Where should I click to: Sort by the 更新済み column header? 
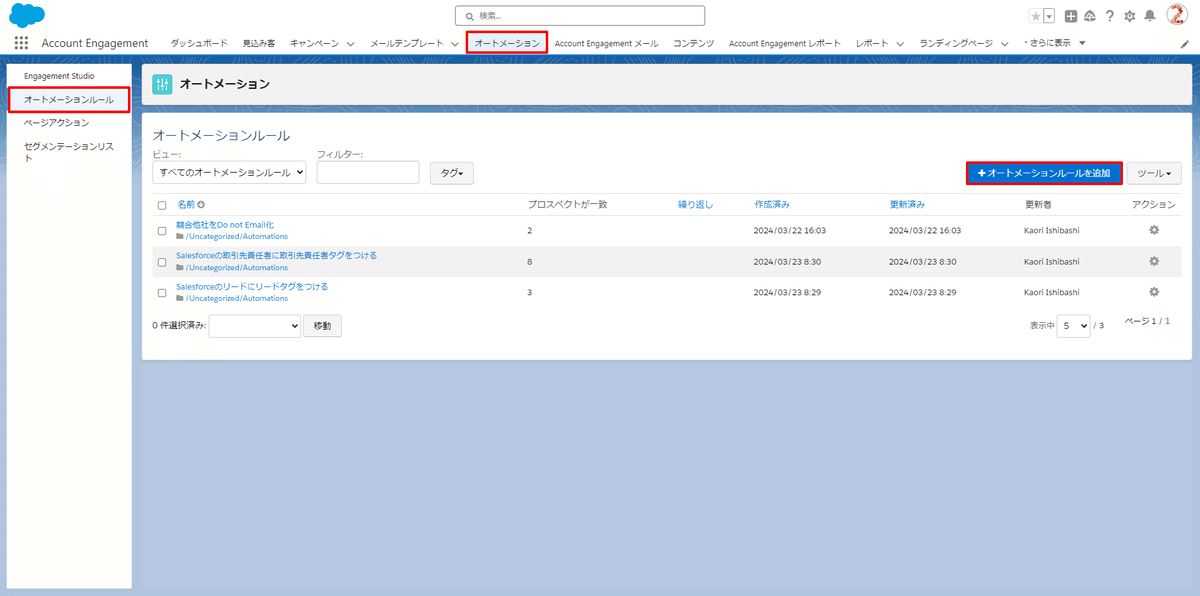click(x=908, y=204)
